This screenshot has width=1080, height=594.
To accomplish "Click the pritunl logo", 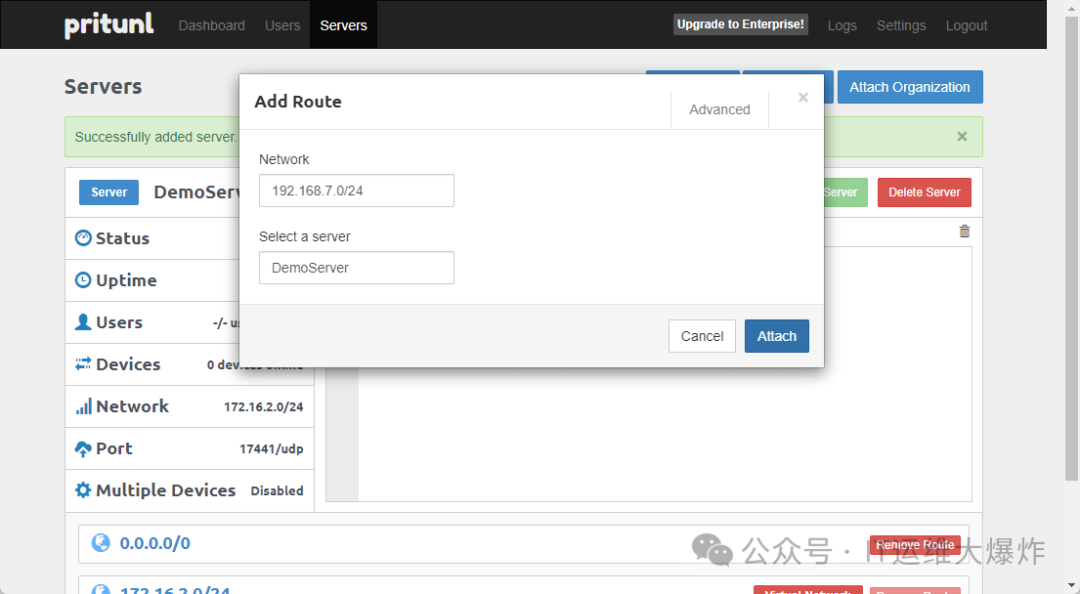I will click(x=109, y=25).
